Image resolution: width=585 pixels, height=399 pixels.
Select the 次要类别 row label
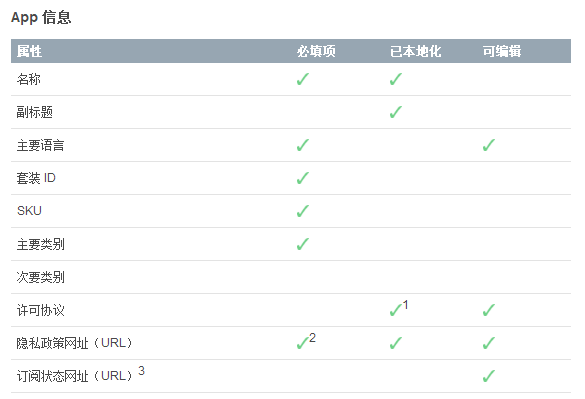(x=41, y=277)
